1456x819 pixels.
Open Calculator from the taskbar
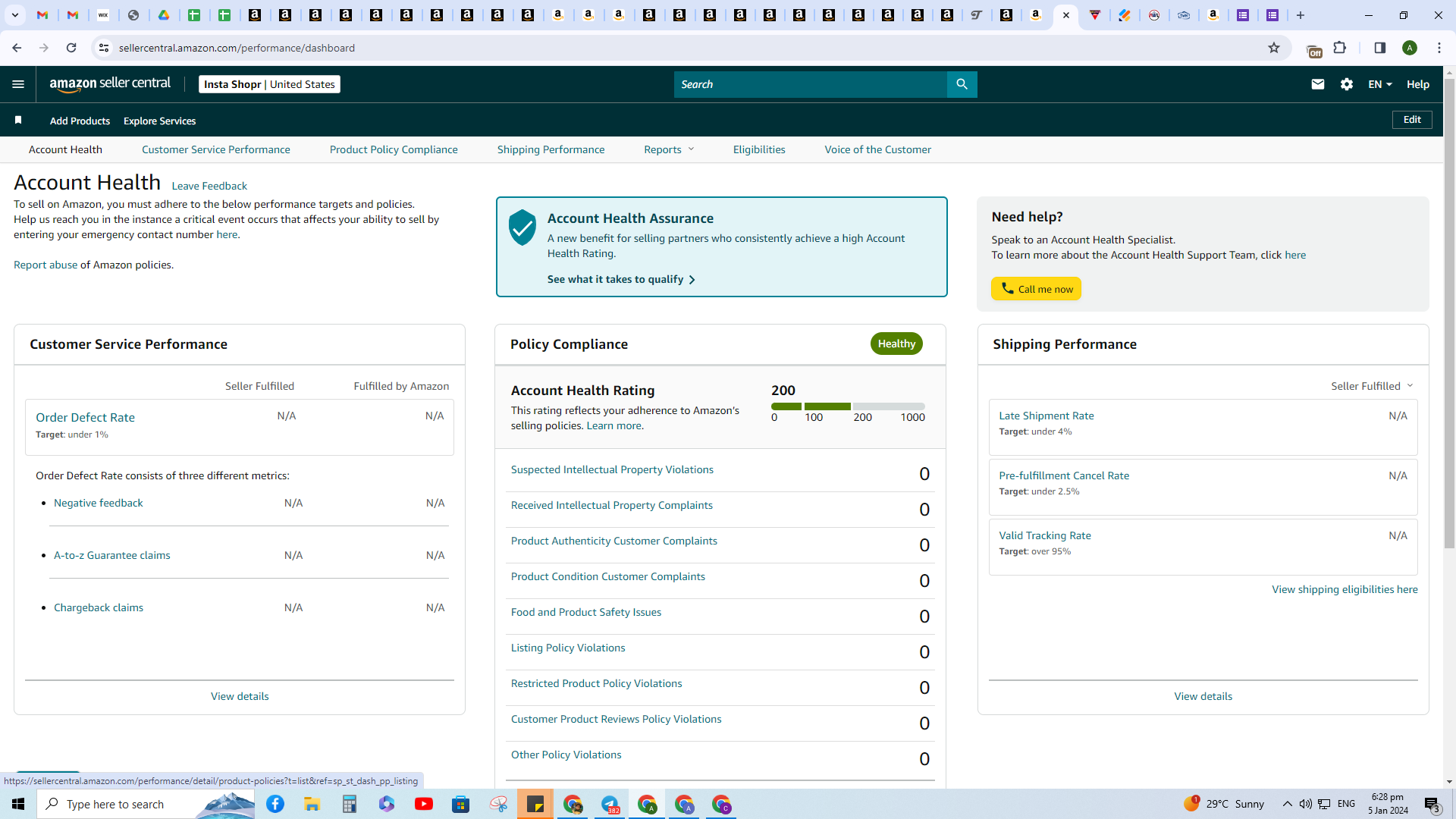pos(350,804)
